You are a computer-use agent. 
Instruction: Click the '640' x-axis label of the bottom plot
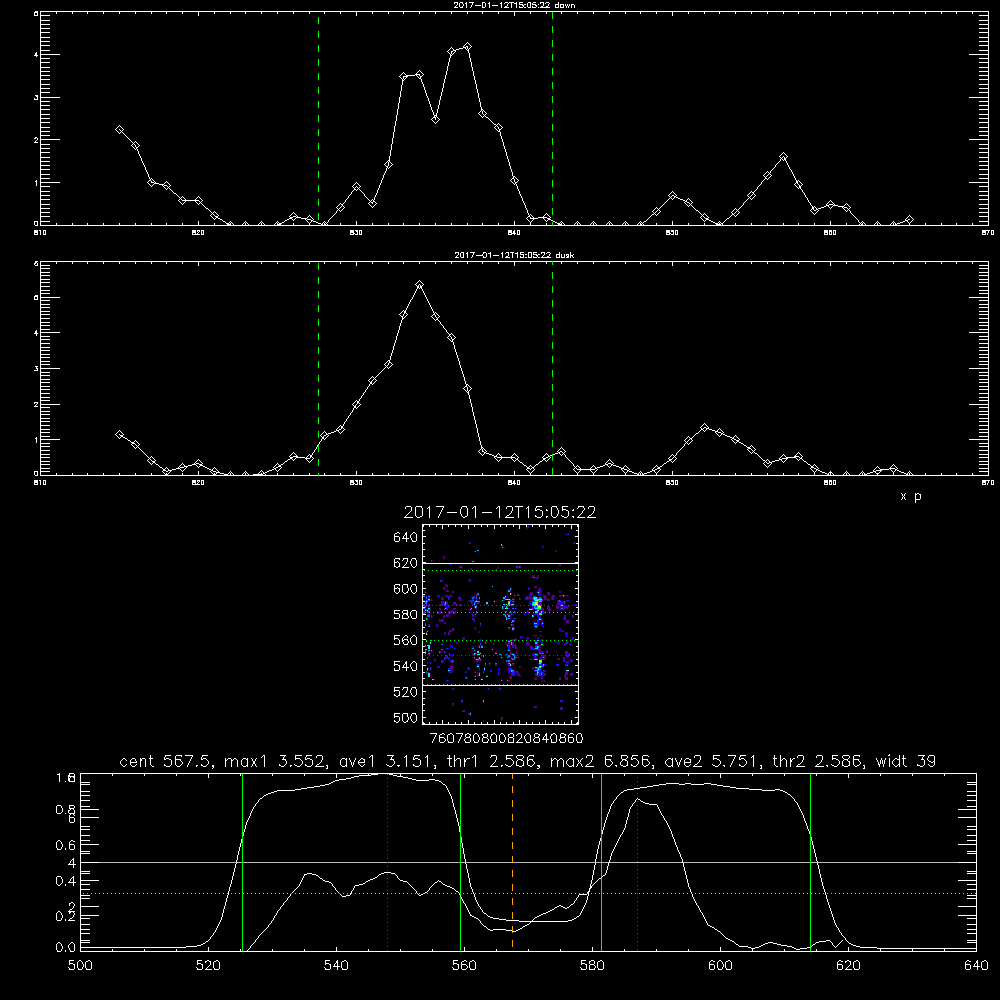coord(976,966)
